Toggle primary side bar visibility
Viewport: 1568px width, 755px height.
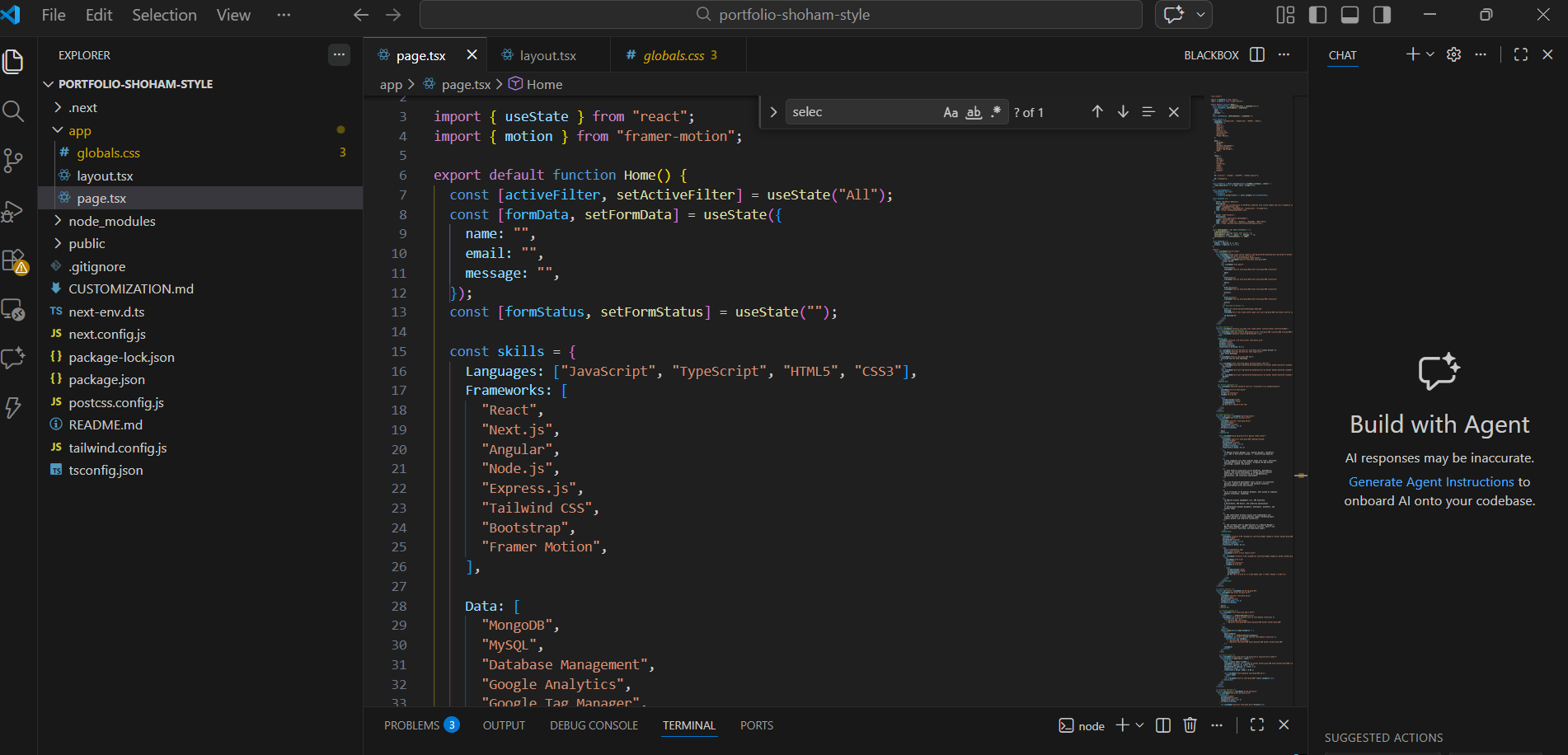[1317, 15]
